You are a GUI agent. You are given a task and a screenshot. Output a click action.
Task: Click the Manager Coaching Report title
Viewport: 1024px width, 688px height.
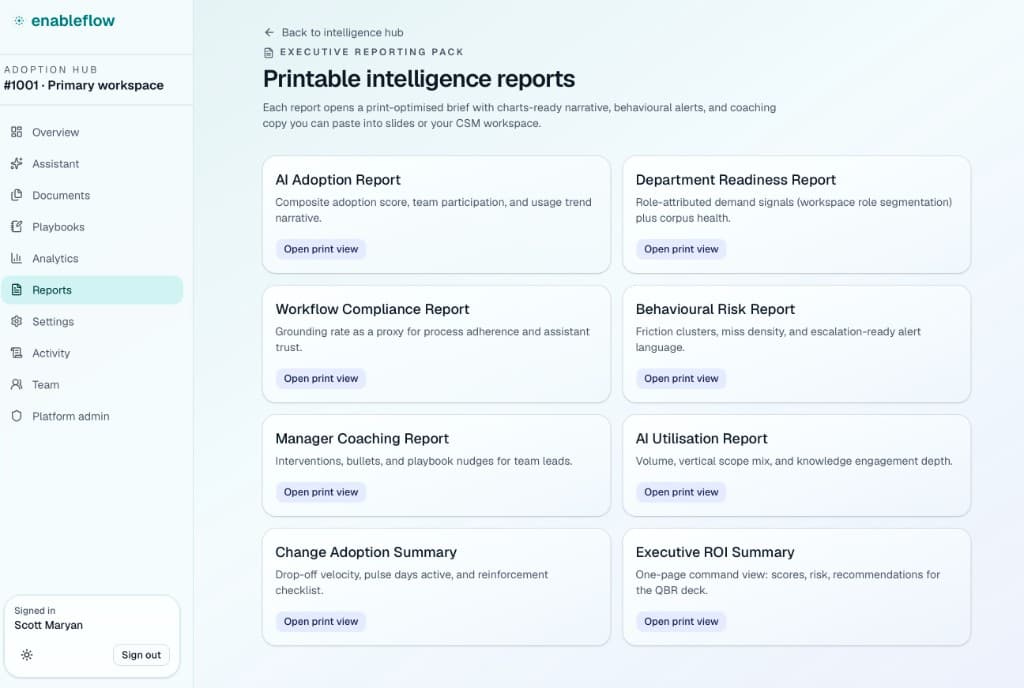[x=362, y=438]
